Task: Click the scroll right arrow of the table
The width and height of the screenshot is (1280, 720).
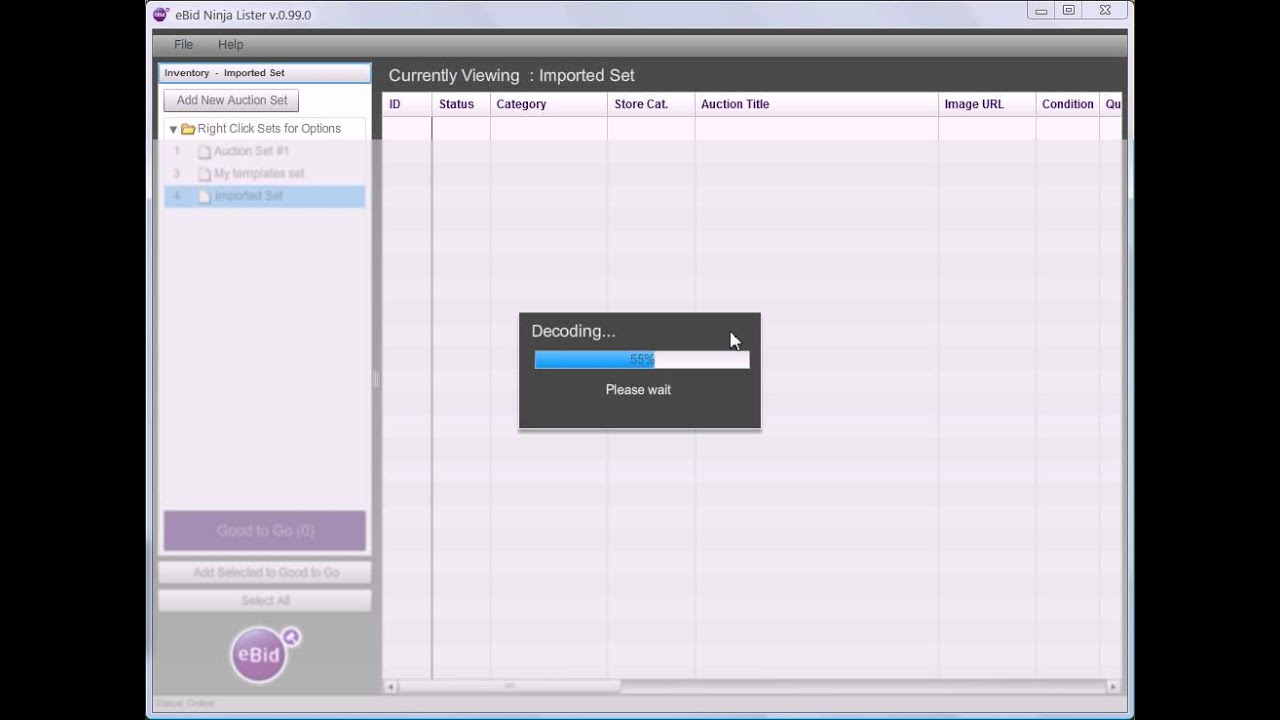Action: pos(1114,686)
